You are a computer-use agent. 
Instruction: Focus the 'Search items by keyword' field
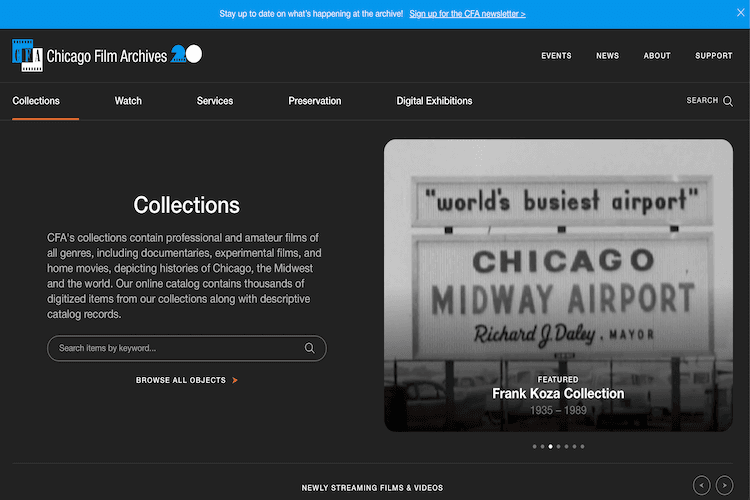187,348
